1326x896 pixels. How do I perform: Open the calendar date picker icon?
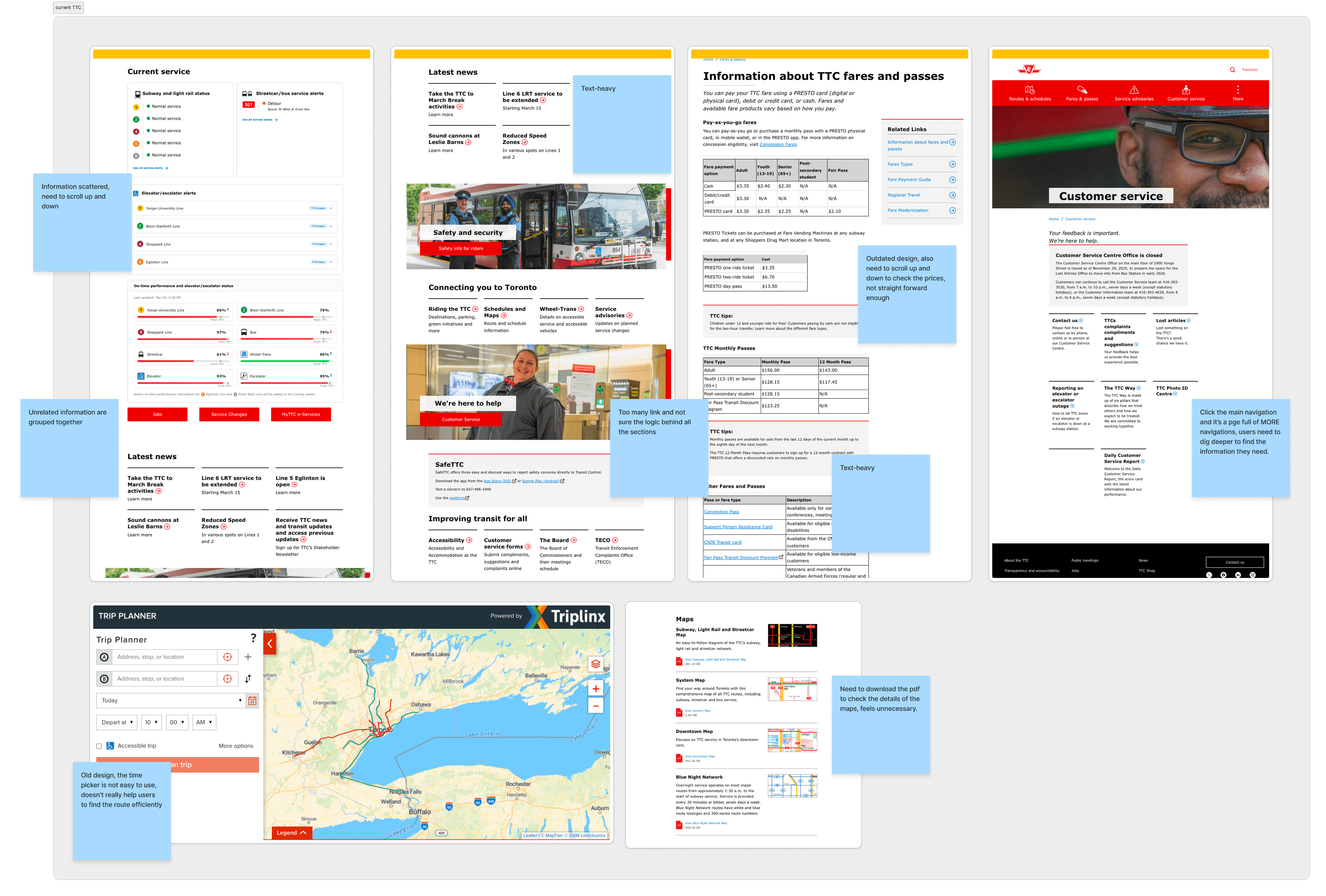point(252,700)
